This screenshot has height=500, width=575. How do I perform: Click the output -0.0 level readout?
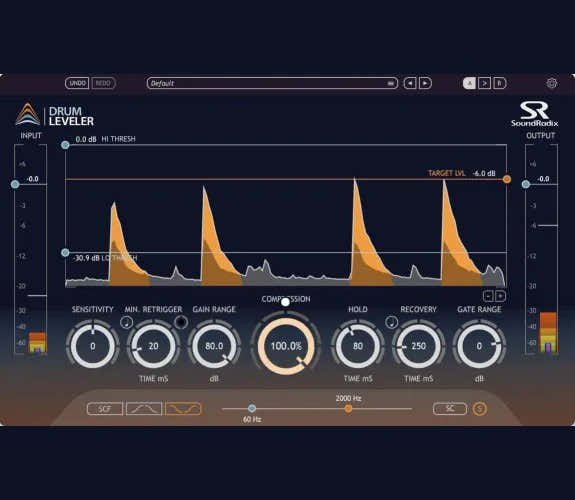tap(543, 179)
